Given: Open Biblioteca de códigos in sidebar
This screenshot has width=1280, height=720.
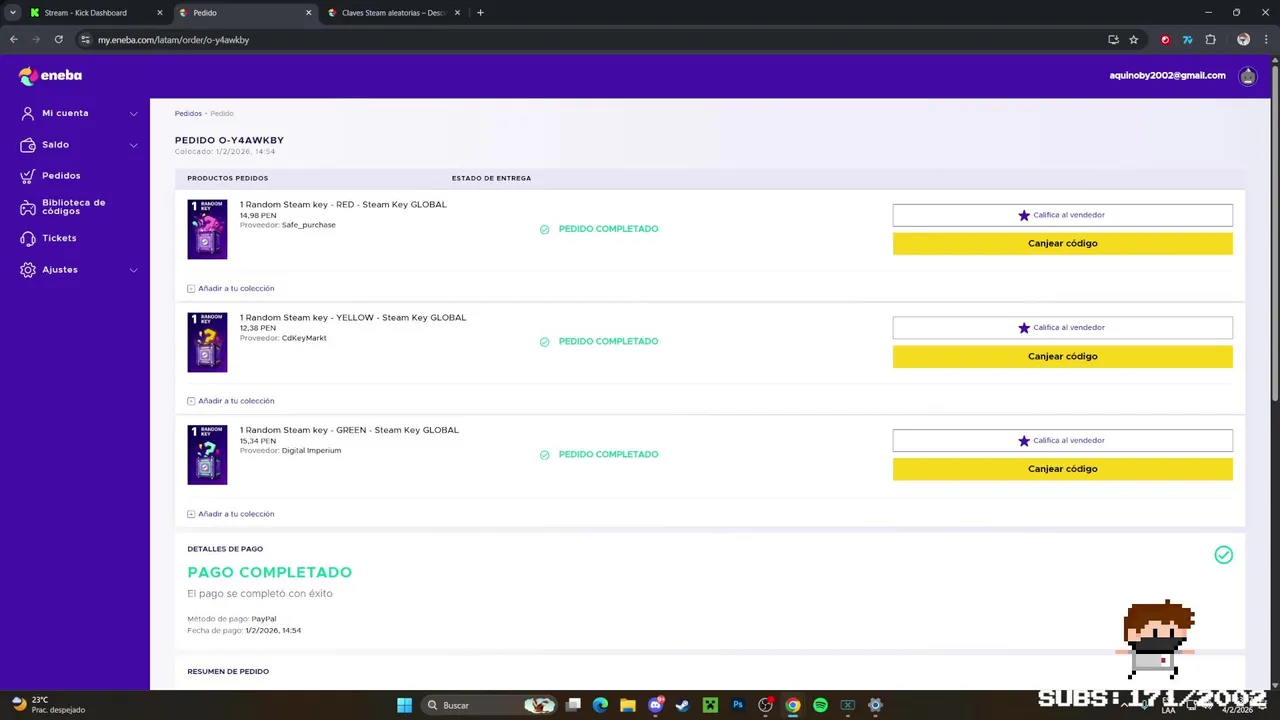Looking at the screenshot, I should tap(73, 207).
